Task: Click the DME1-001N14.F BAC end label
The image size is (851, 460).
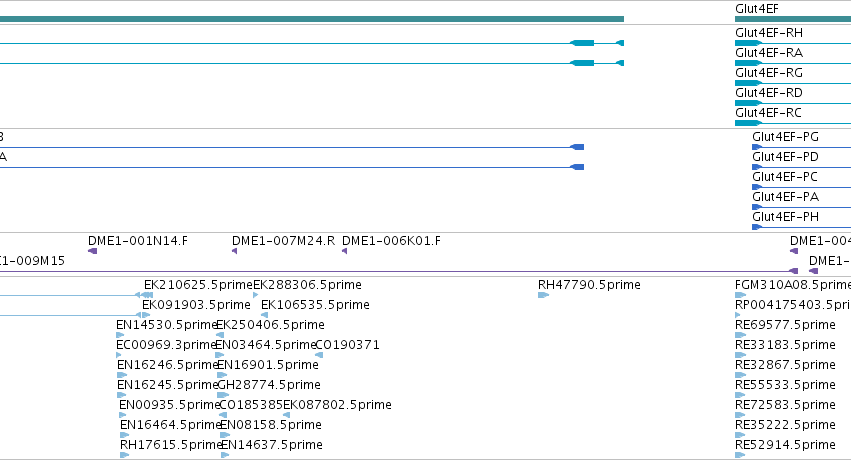Action: [x=138, y=241]
